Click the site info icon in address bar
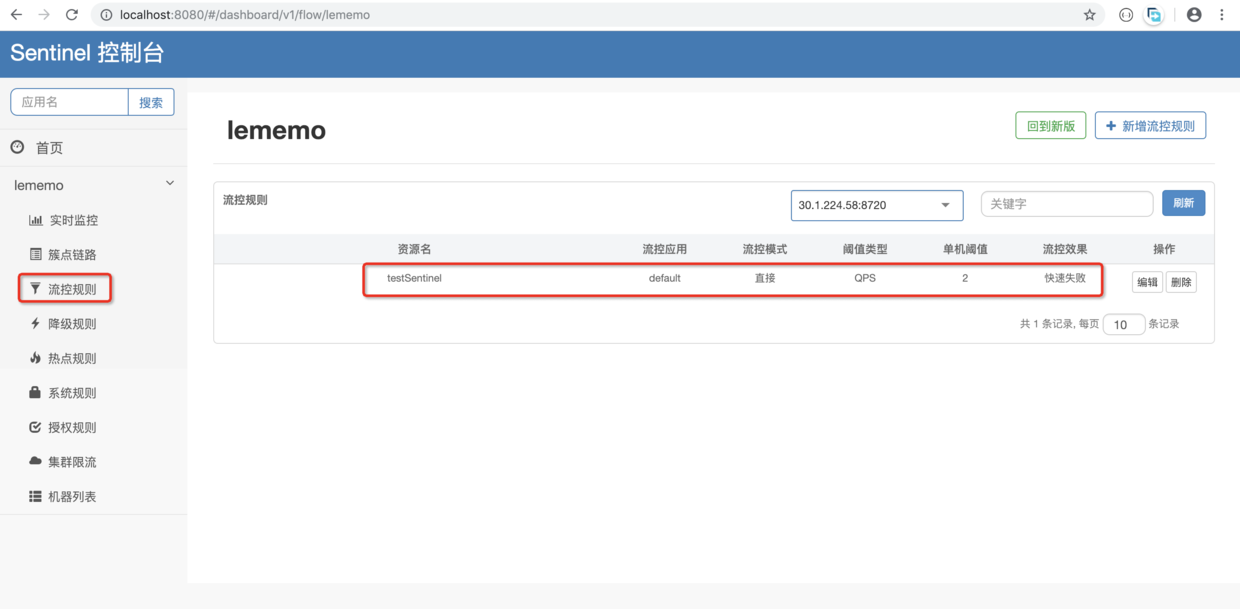The height and width of the screenshot is (609, 1240). (x=106, y=15)
